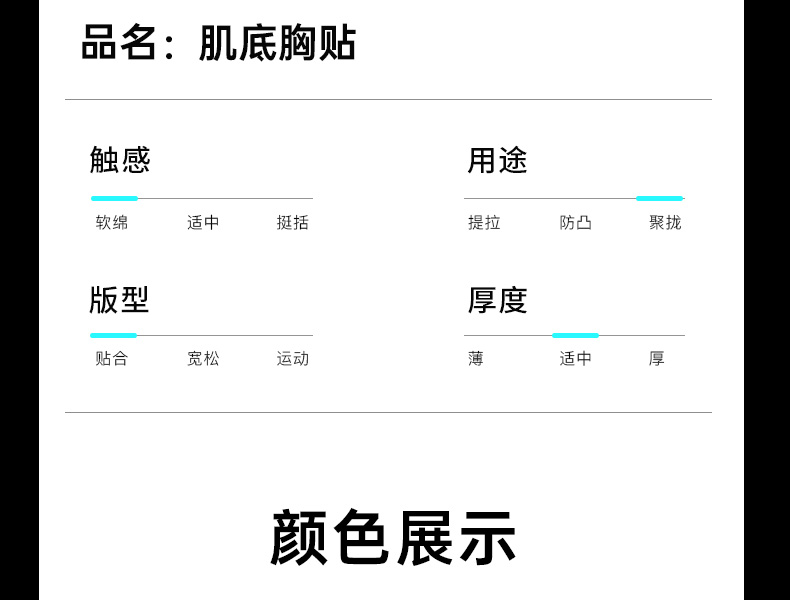Click the 厚度 section heading
790x600 pixels.
[x=497, y=300]
